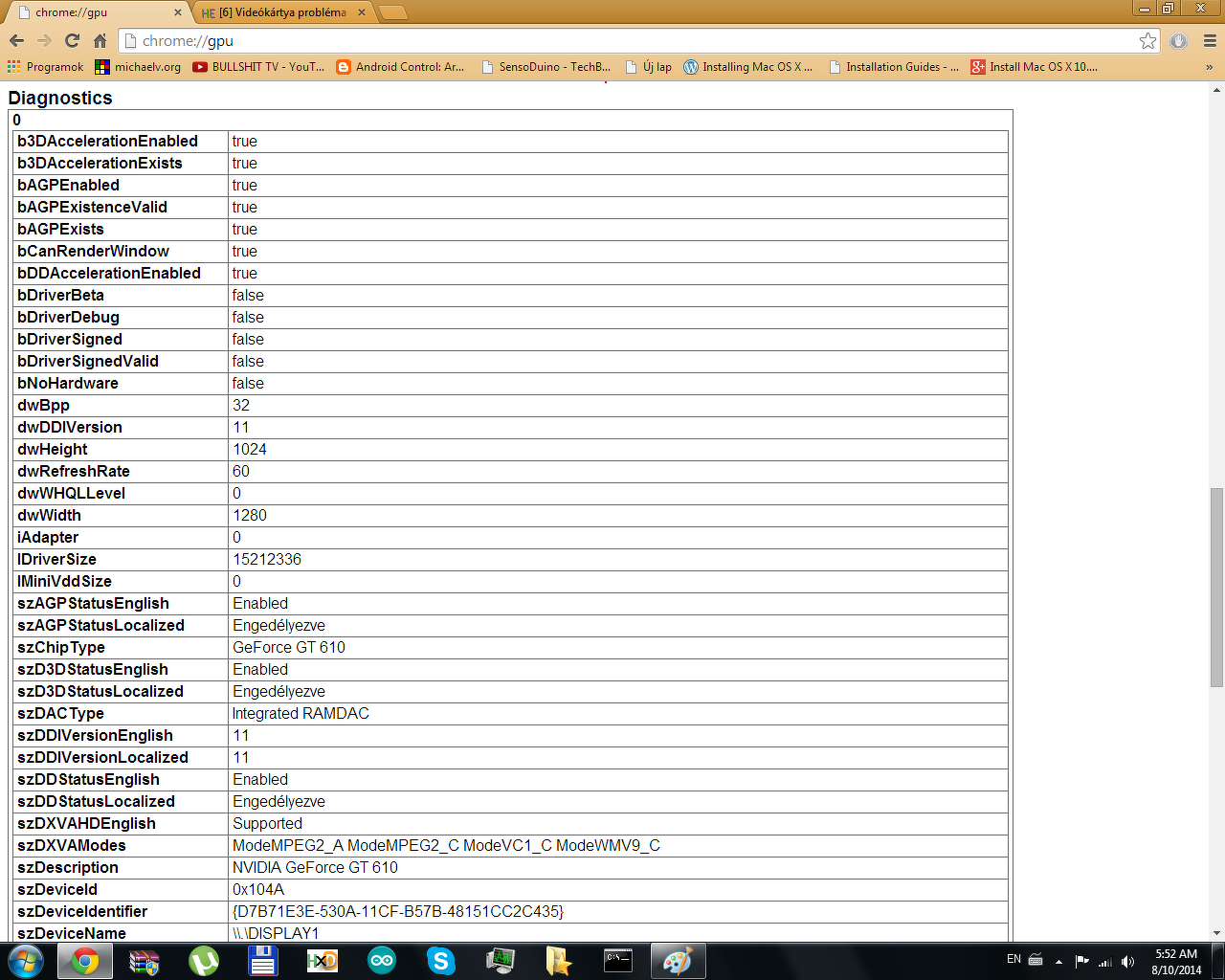This screenshot has width=1225, height=980.
Task: Open the michaelv.org bookmark
Action: [x=138, y=67]
